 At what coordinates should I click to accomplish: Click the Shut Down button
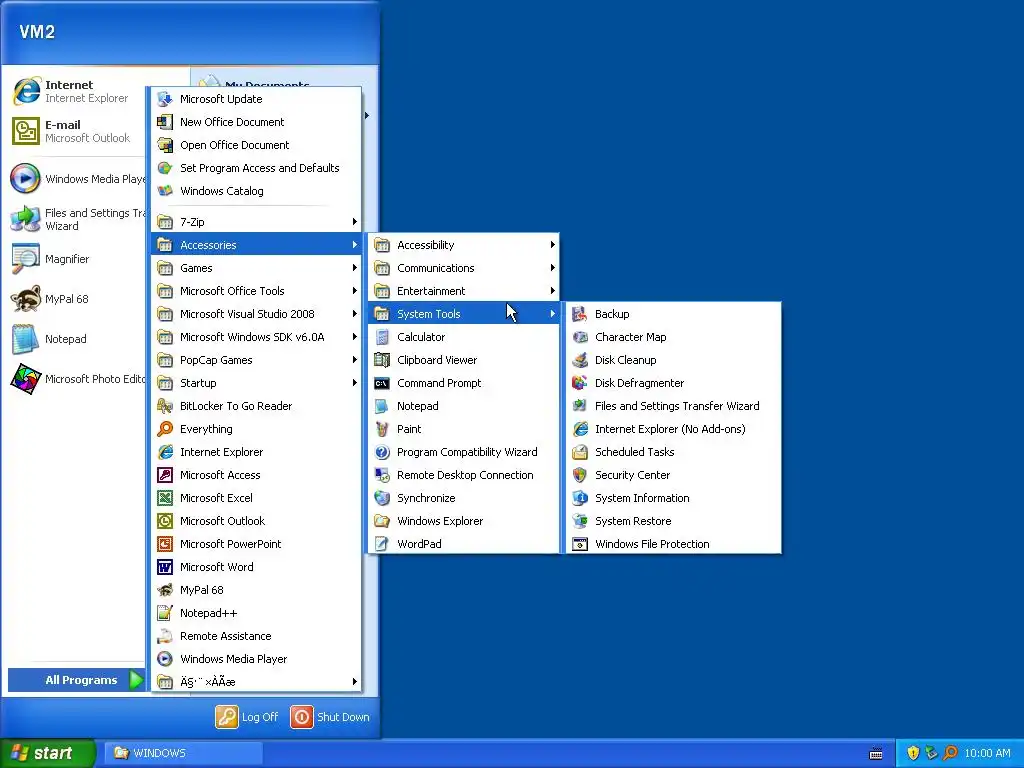(330, 717)
